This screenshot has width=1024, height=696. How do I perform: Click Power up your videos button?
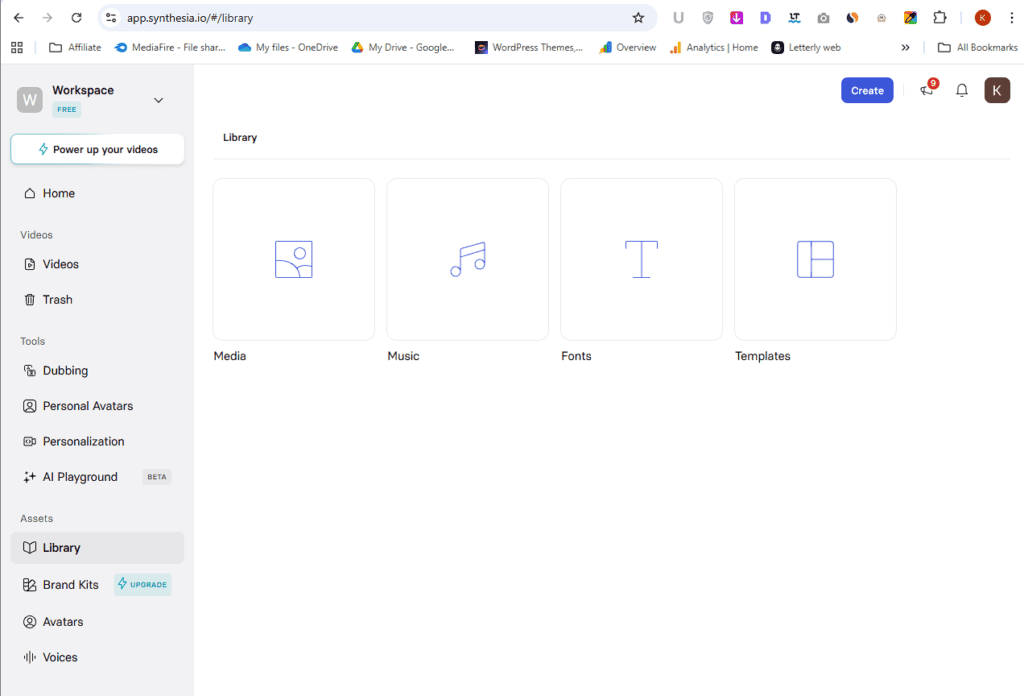(97, 150)
